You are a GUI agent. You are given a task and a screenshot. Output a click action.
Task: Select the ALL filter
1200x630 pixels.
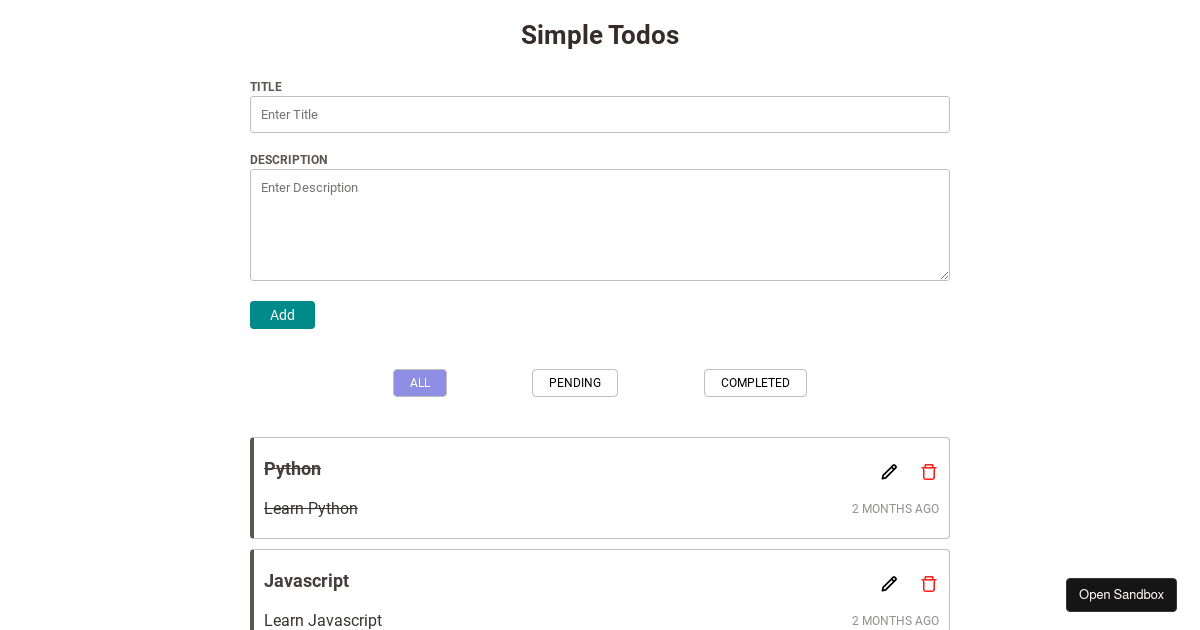pos(419,382)
